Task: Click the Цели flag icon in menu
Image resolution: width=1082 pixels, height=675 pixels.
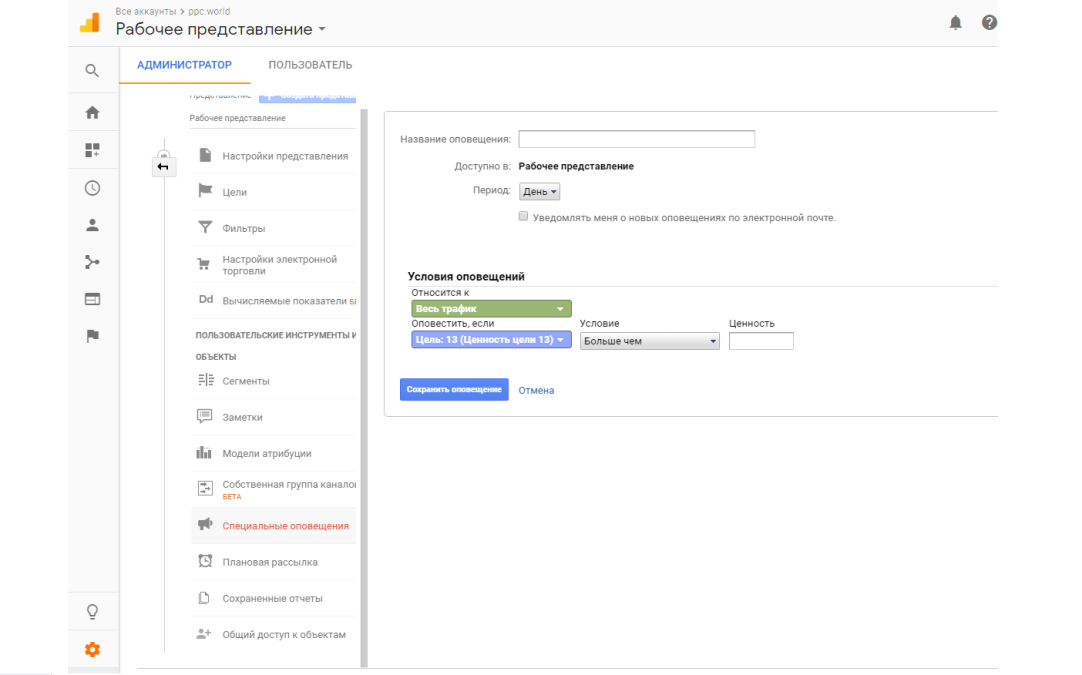Action: tap(205, 191)
